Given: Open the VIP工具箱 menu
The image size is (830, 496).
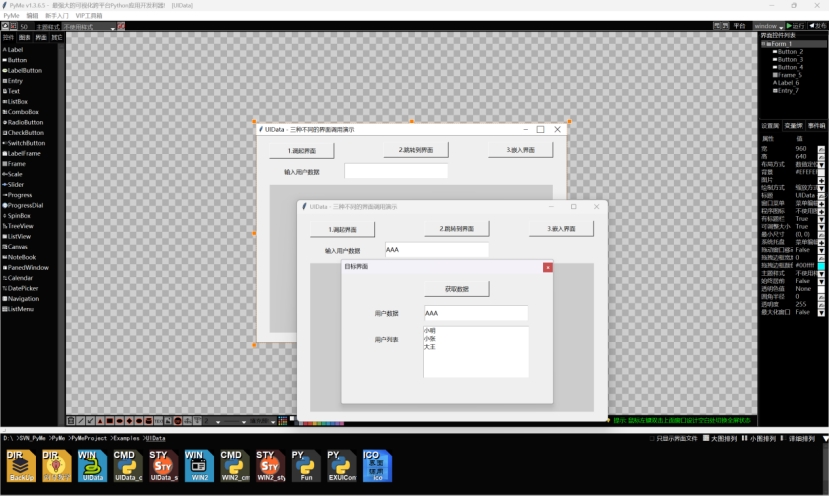Looking at the screenshot, I should [89, 16].
